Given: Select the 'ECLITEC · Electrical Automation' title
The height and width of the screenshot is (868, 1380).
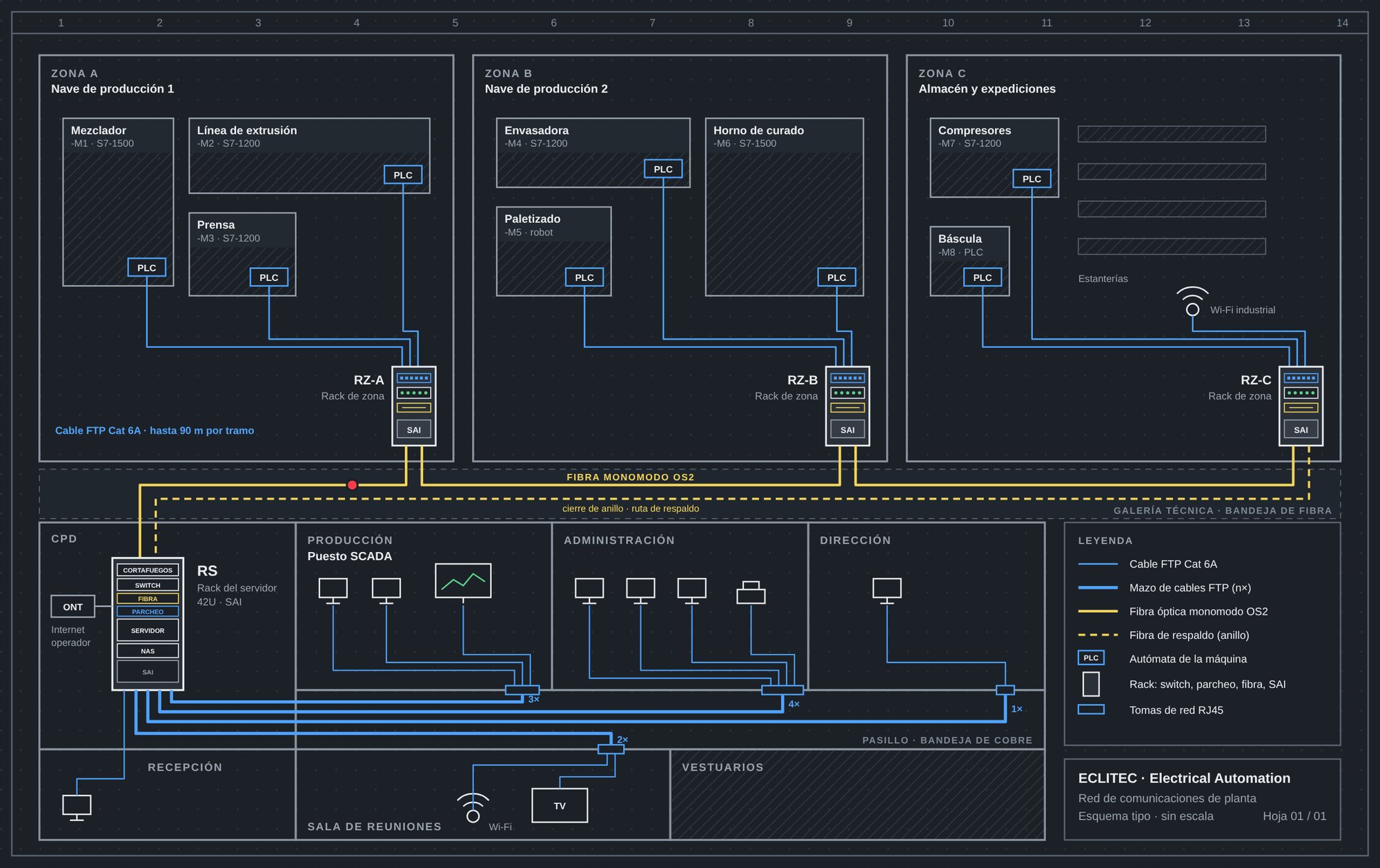Looking at the screenshot, I should (1184, 778).
